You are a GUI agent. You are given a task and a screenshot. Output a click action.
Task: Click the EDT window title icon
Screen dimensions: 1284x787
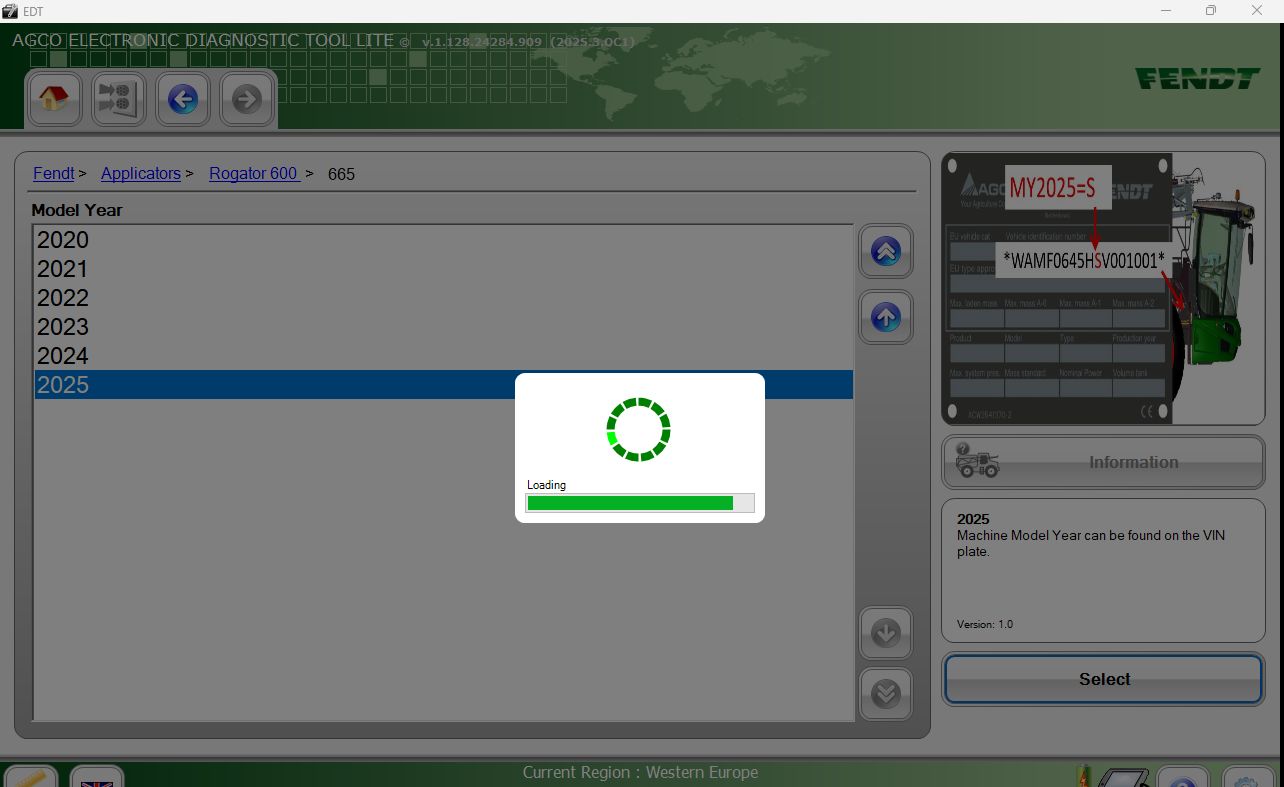tap(10, 11)
